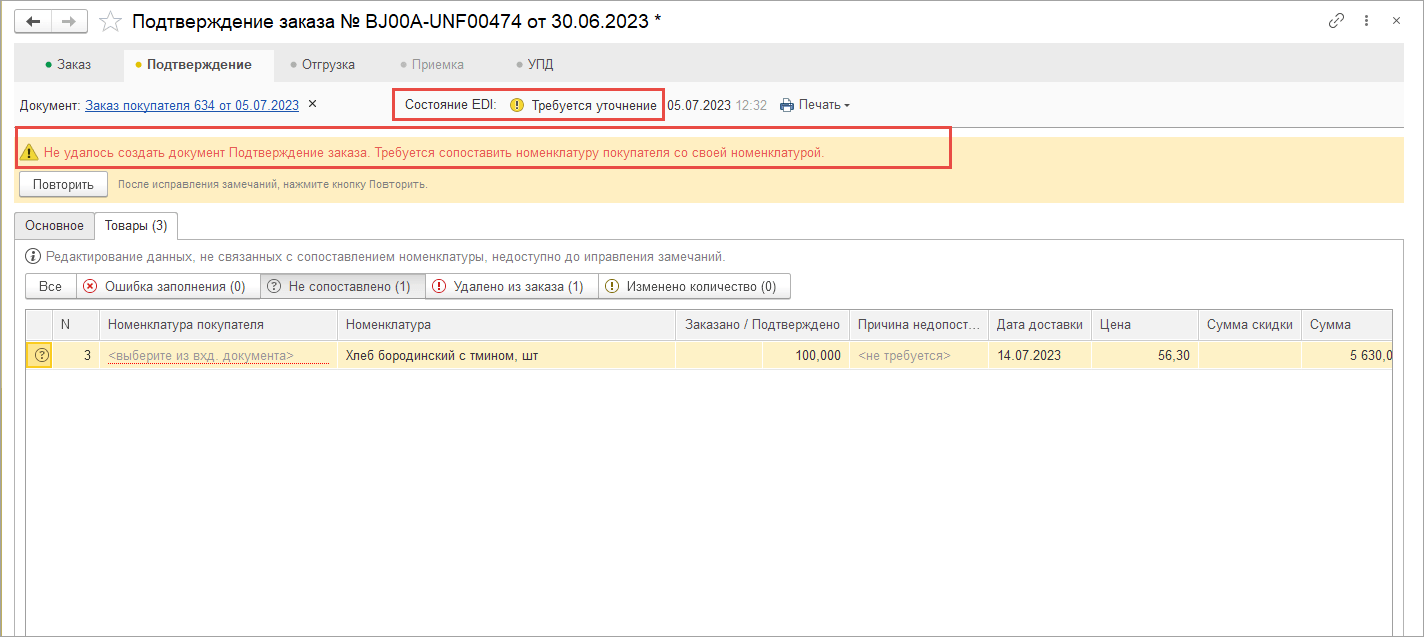Open the three-dot more options menu

[x=1367, y=21]
